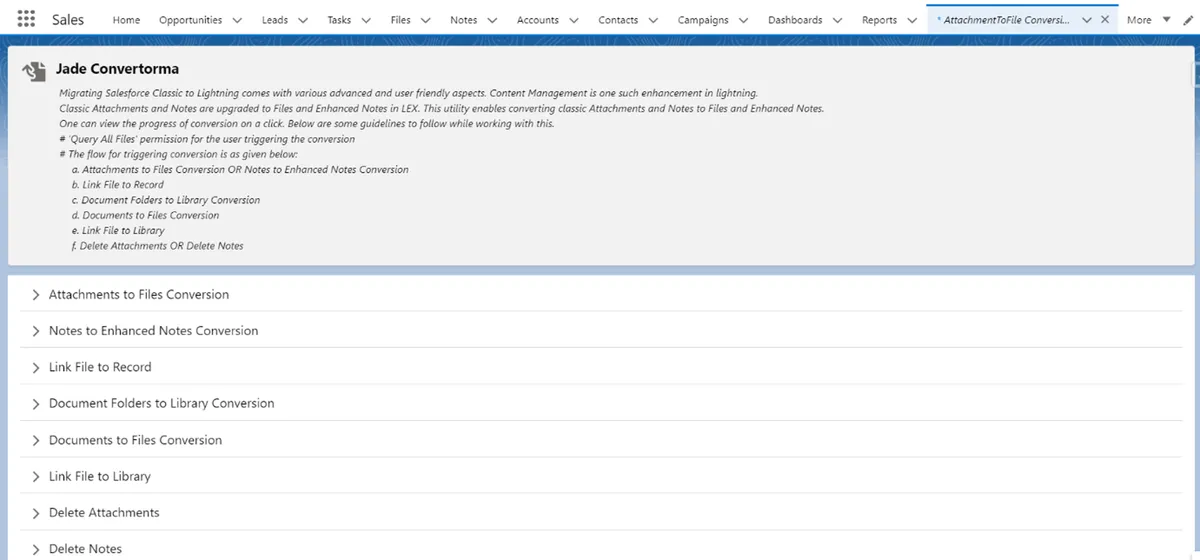Open the Contacts dropdown arrow
This screenshot has width=1200, height=560.
[653, 20]
